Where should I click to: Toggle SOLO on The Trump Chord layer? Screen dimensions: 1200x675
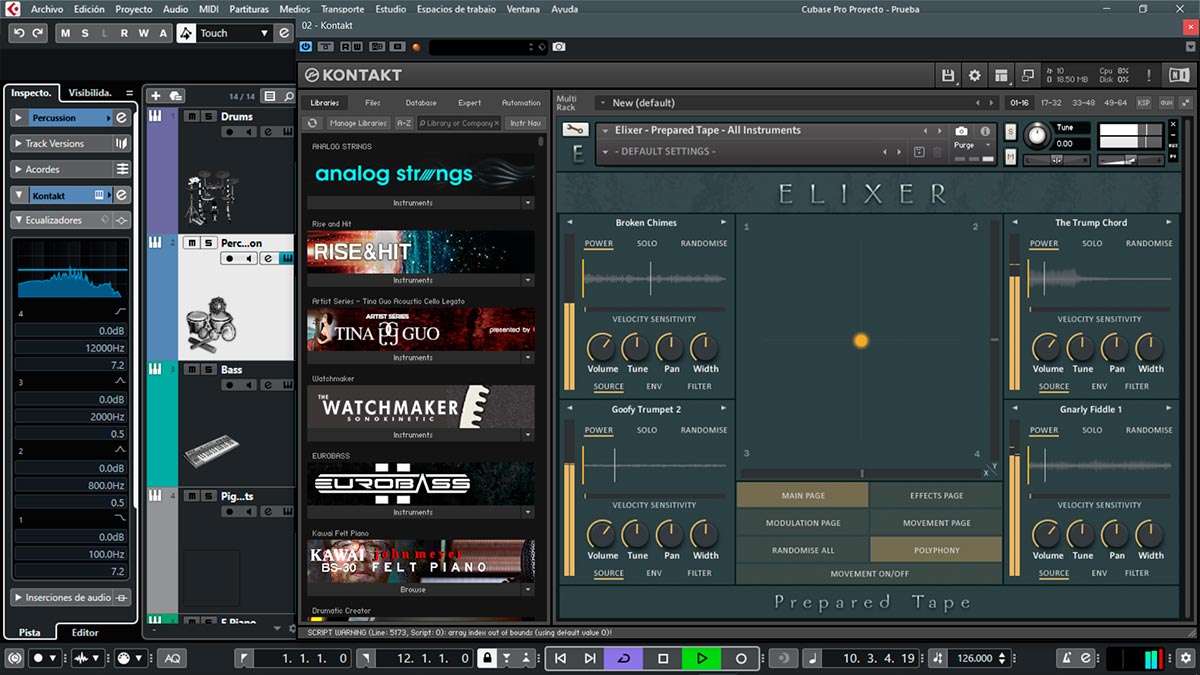(1092, 243)
